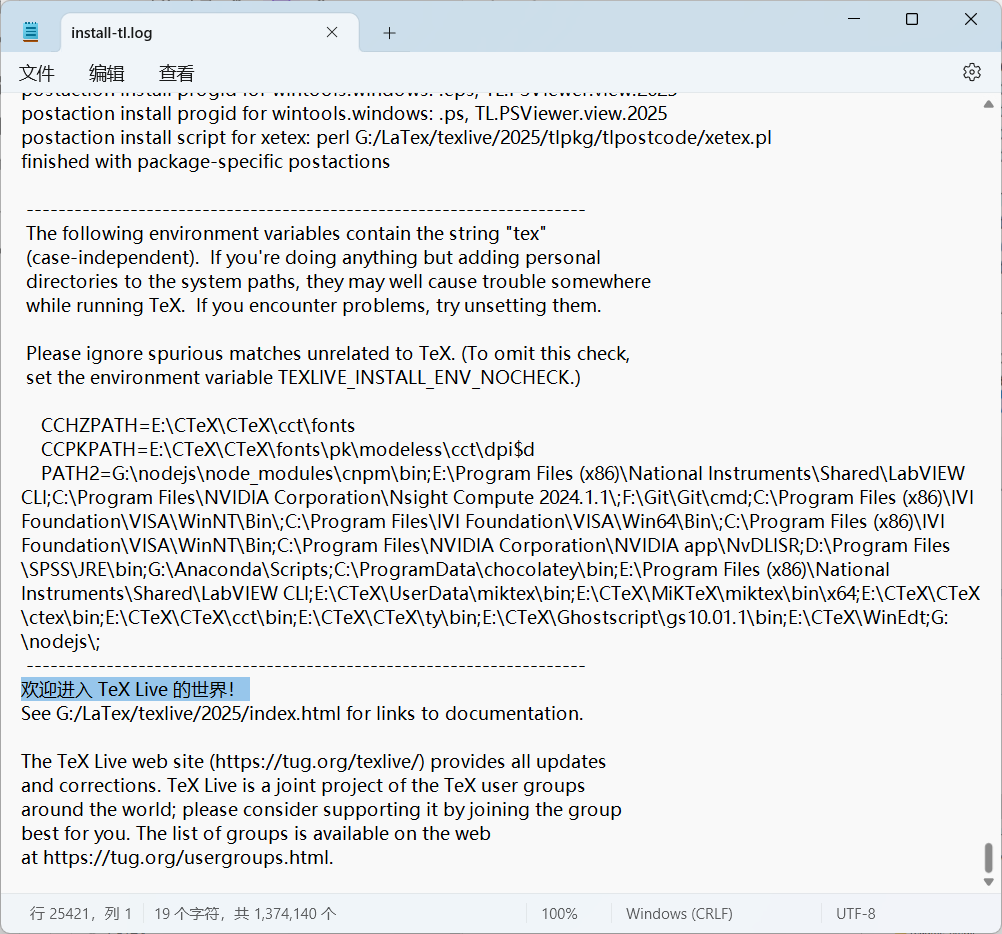Click the scrollbar up arrow
Screen dimensions: 1002x934
[989, 104]
